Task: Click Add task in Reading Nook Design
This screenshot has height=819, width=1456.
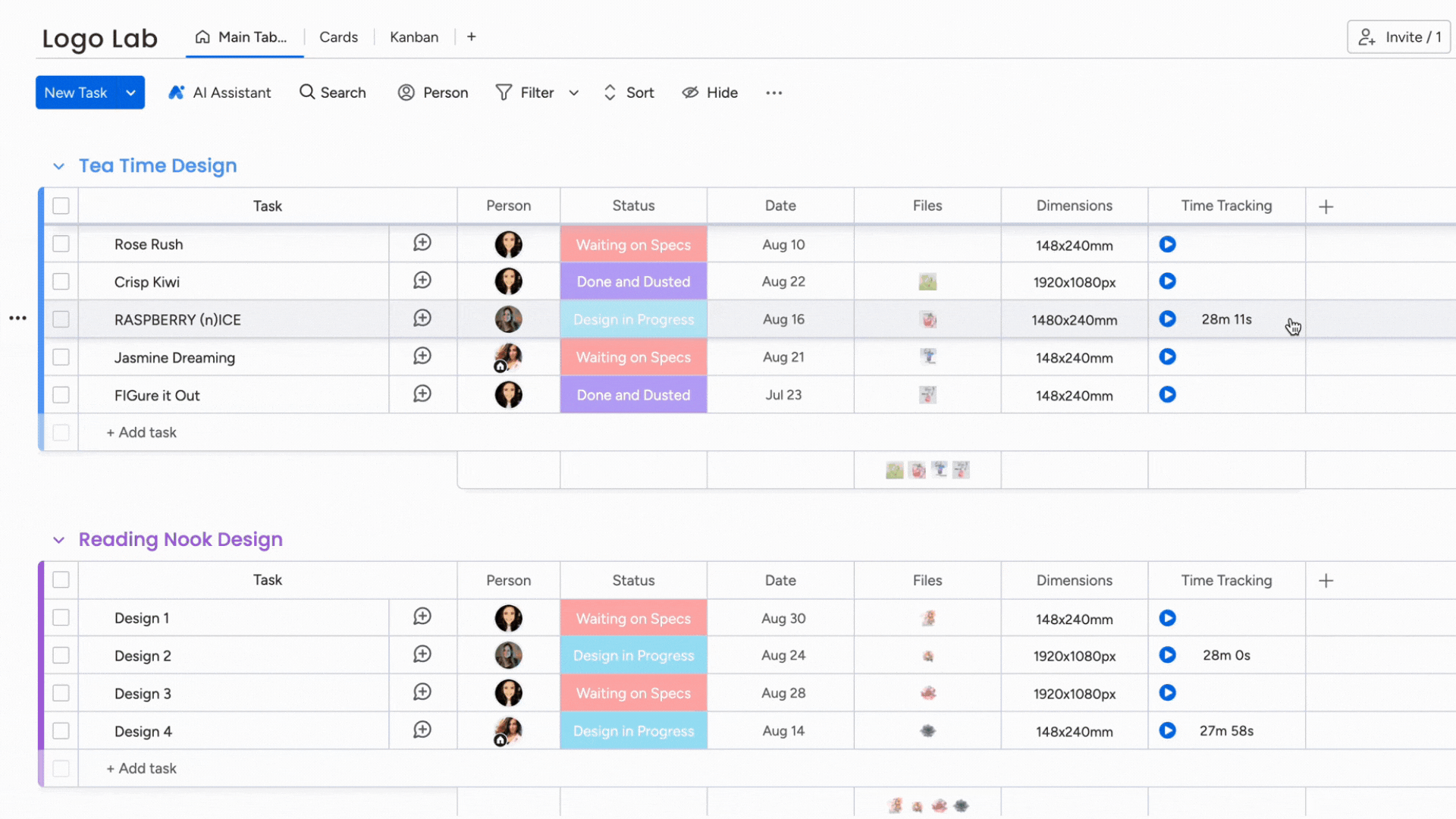Action: (x=141, y=768)
